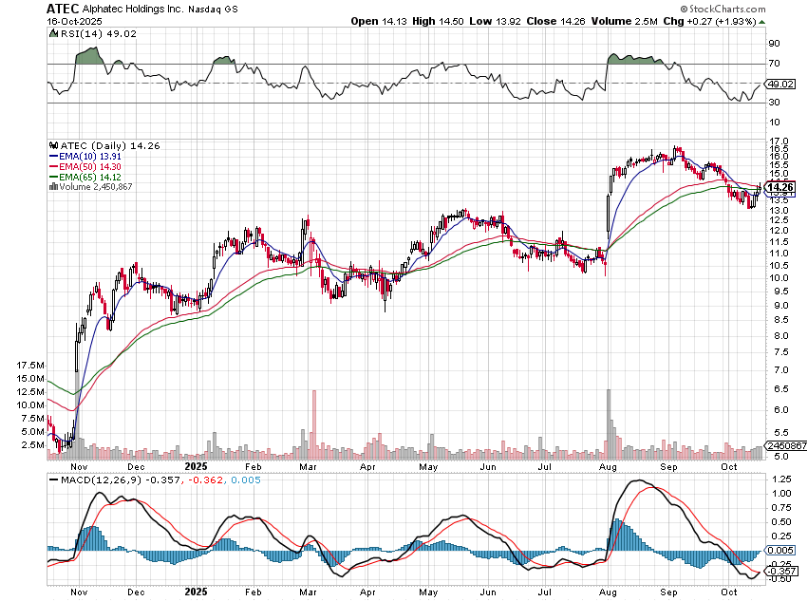Click the ATEC ticker symbol in the header

(x=62, y=9)
